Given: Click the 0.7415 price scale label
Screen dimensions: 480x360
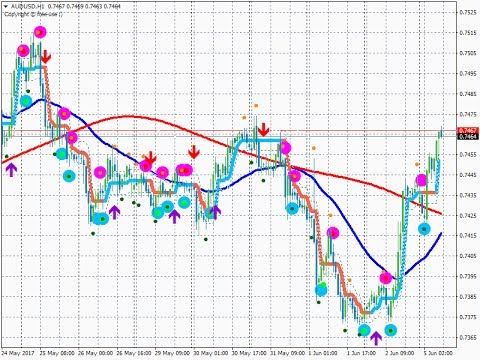Looking at the screenshot, I should point(468,236).
